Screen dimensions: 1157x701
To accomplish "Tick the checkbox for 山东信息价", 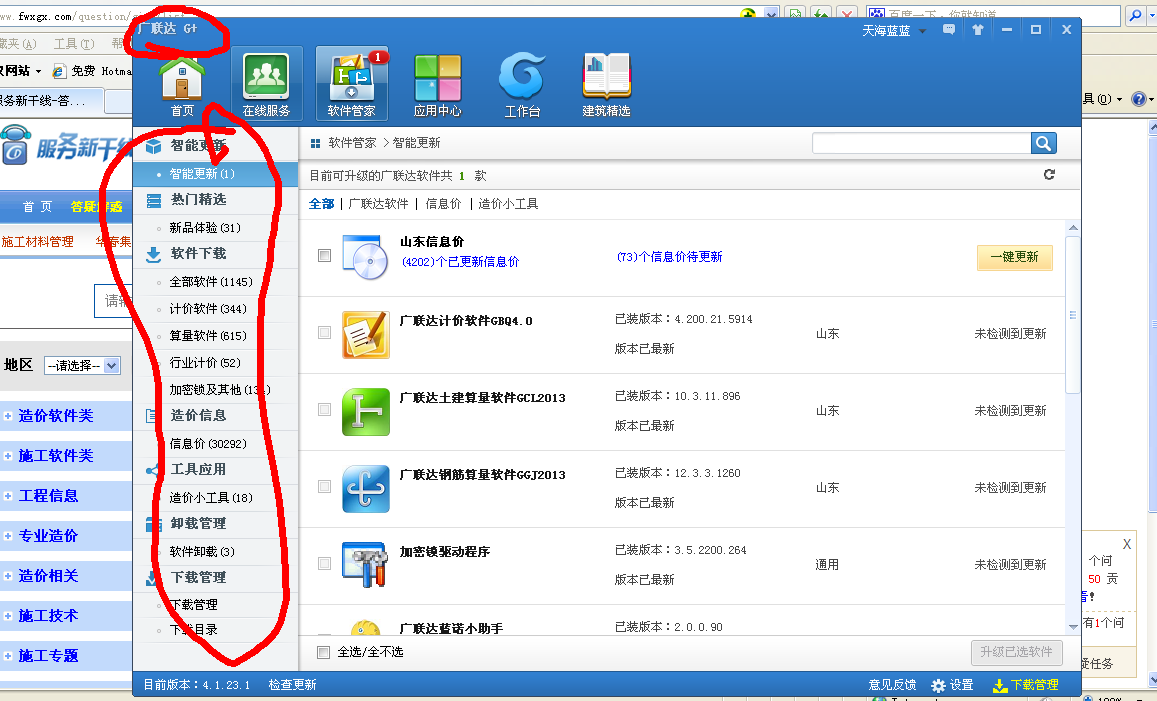I will [x=324, y=255].
